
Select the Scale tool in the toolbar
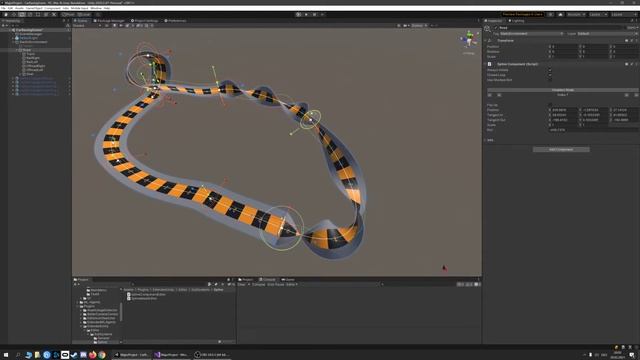click(x=30, y=14)
